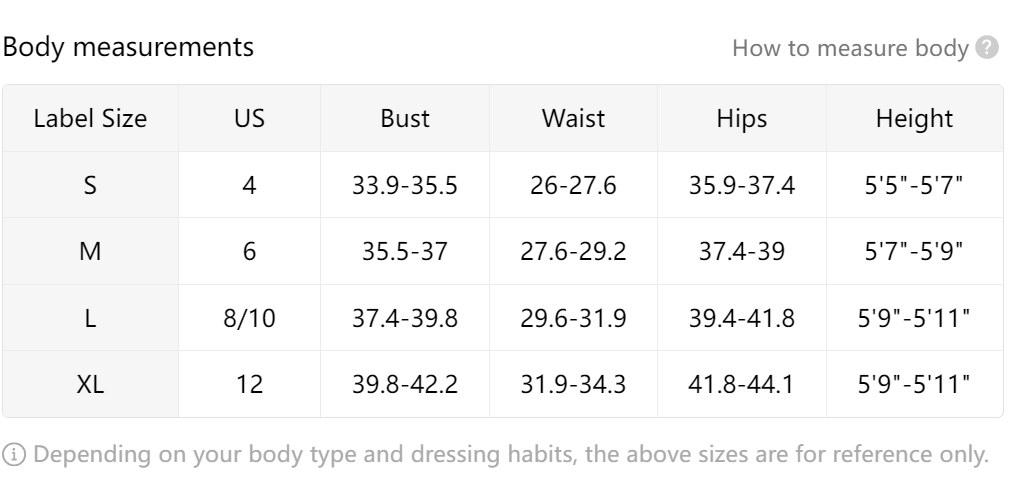Select the hips value 41.8-44.1
Screen dimensions: 1023x487
pyautogui.click(x=741, y=383)
